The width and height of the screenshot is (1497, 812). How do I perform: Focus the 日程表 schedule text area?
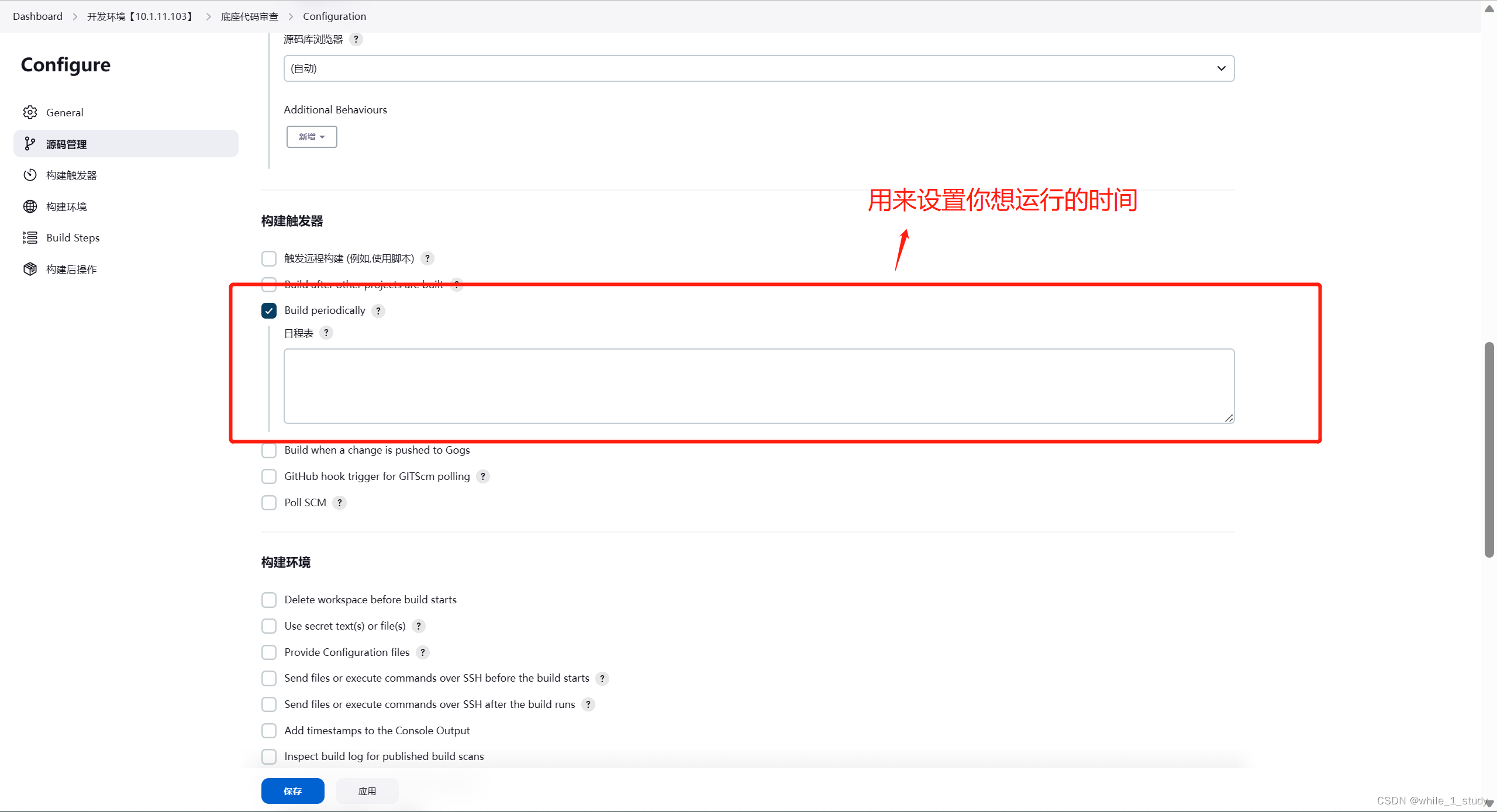coord(758,386)
